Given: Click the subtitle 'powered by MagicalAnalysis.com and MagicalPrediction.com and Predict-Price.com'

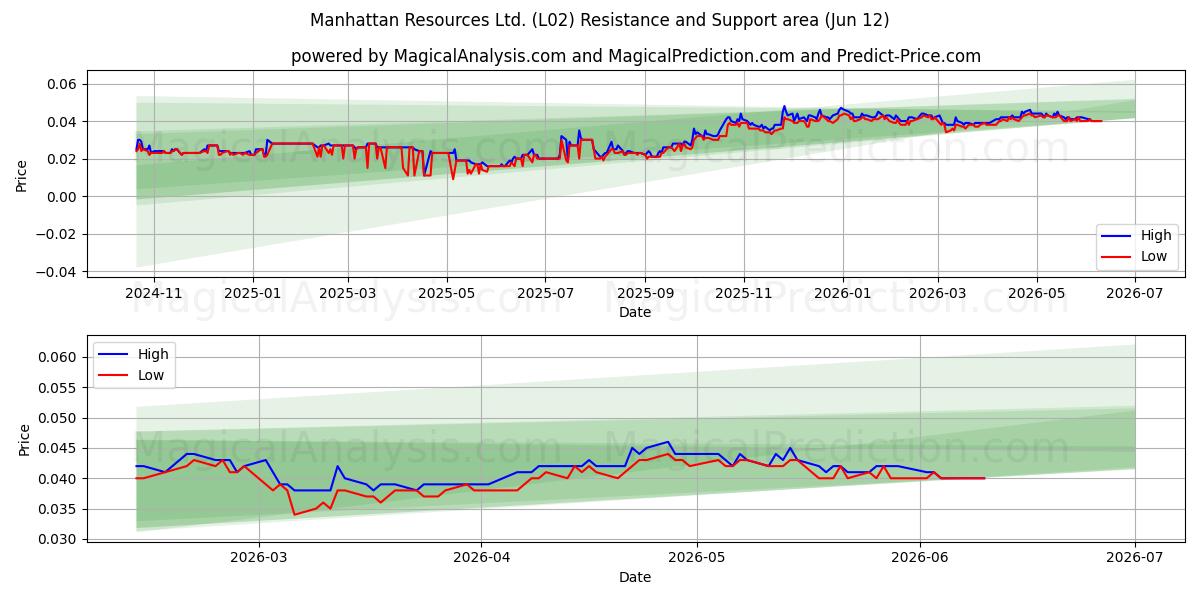Looking at the screenshot, I should coord(636,56).
